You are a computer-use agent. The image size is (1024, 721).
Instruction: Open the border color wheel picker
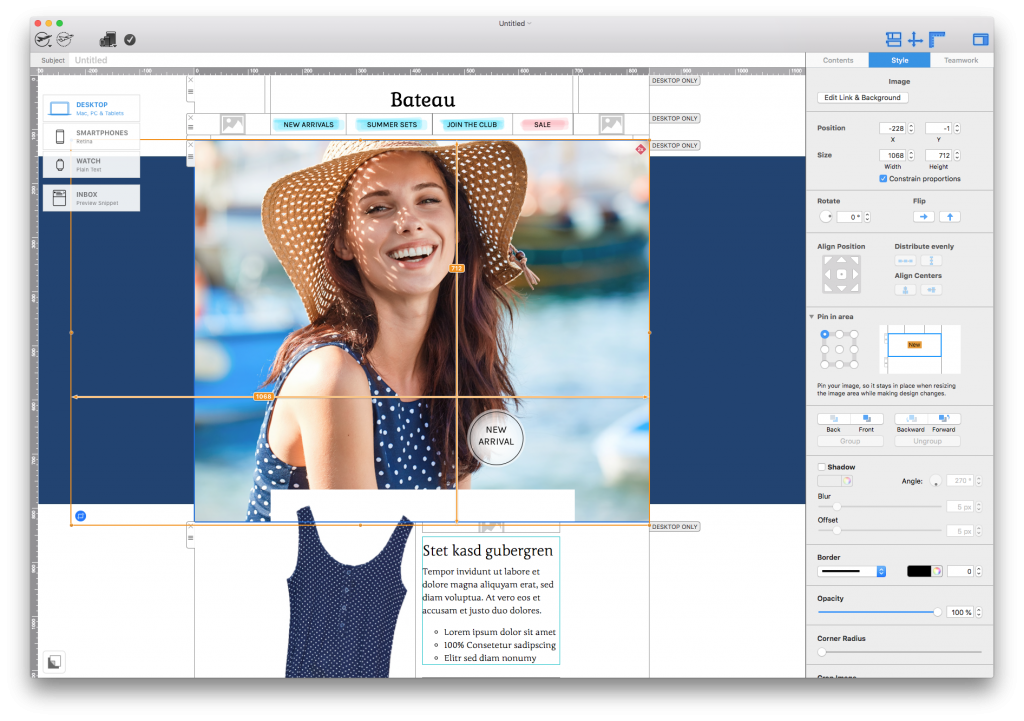click(936, 571)
